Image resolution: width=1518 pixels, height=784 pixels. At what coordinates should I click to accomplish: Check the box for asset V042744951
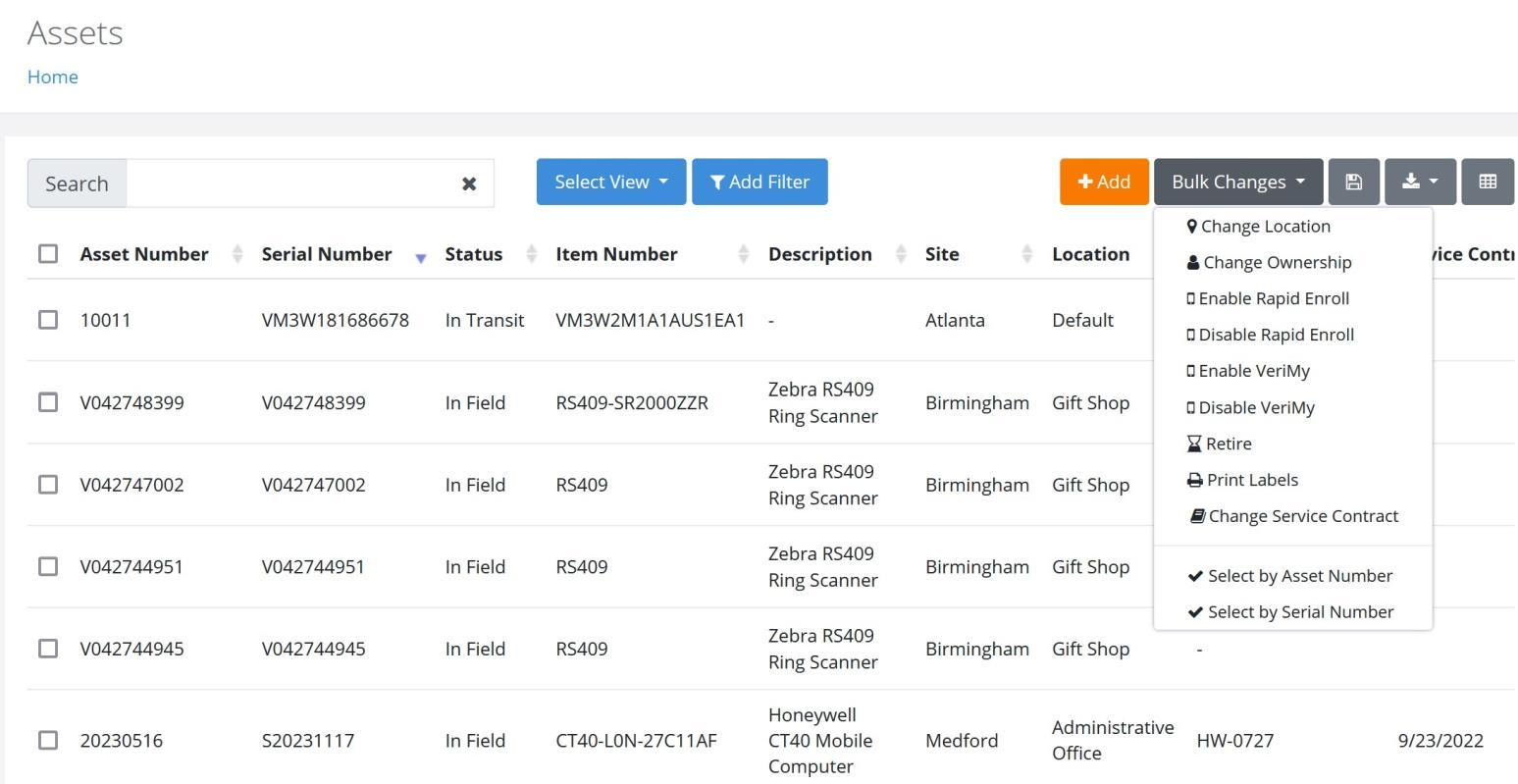(x=48, y=566)
